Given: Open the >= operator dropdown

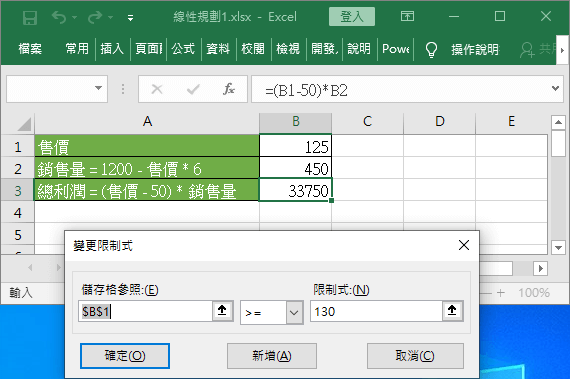Looking at the screenshot, I should [294, 313].
